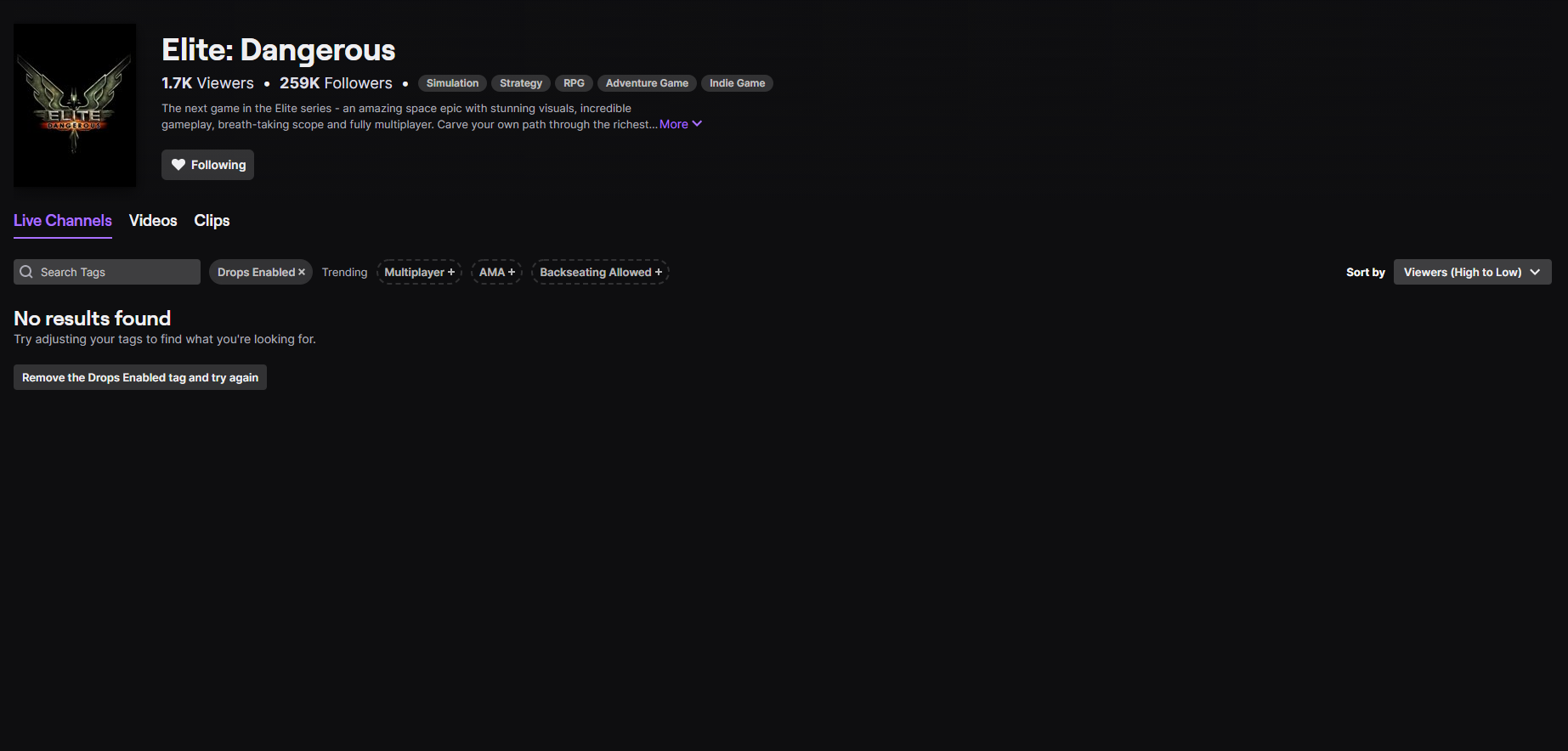
Task: Switch to the Live Channels tab
Action: [x=63, y=221]
